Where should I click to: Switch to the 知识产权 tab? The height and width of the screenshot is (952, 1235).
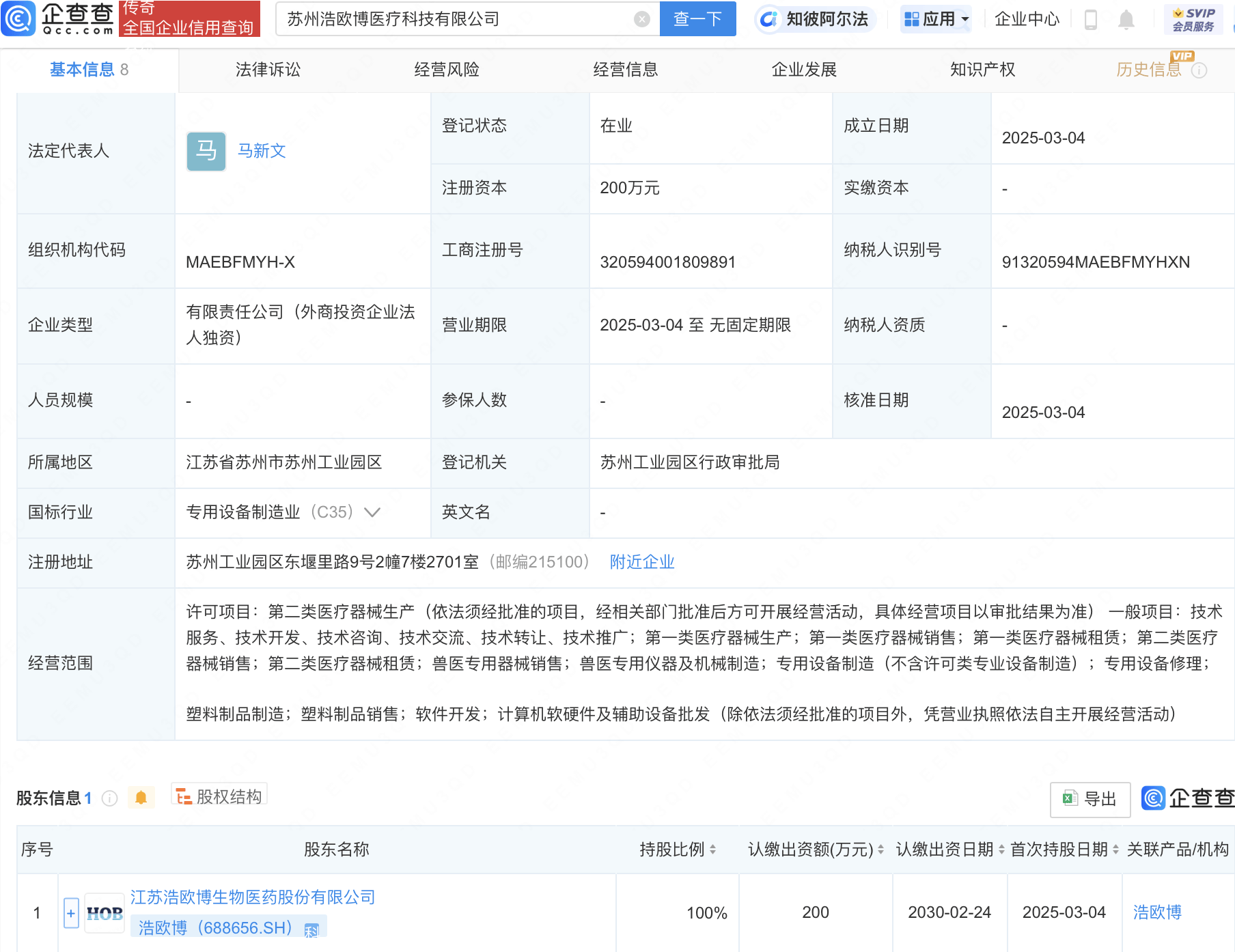pyautogui.click(x=982, y=70)
